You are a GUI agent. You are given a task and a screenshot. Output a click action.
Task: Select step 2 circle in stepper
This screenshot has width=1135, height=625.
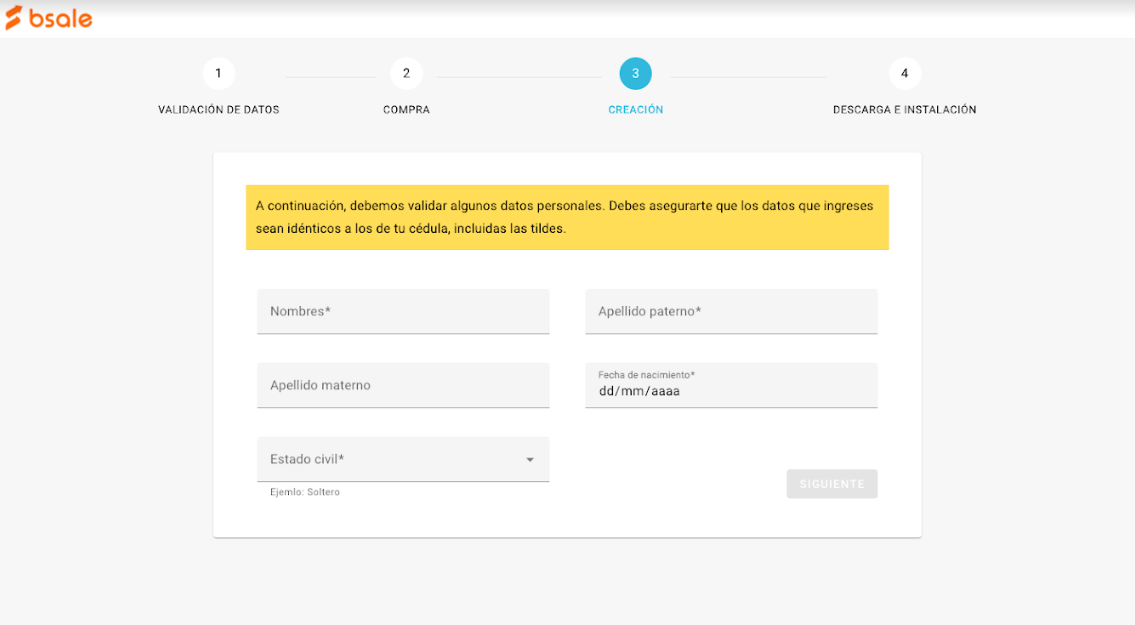(x=406, y=73)
